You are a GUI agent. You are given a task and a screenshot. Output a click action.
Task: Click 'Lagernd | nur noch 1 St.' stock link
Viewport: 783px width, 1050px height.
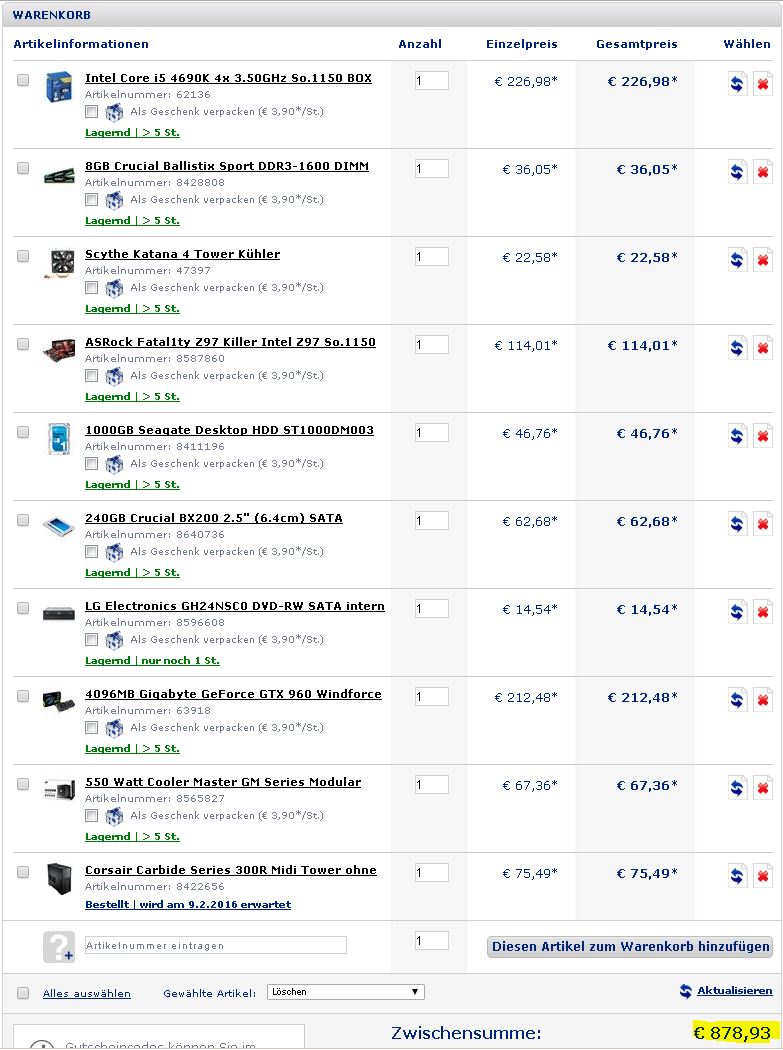pyautogui.click(x=152, y=661)
